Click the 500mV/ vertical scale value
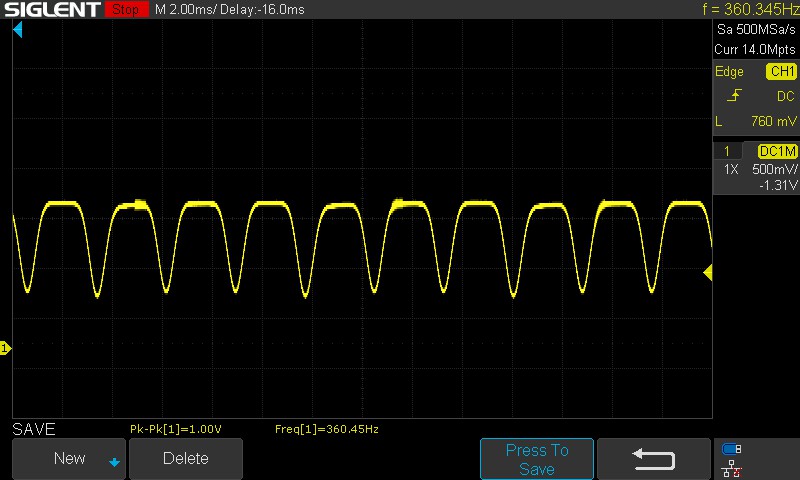The image size is (800, 480). [x=774, y=169]
